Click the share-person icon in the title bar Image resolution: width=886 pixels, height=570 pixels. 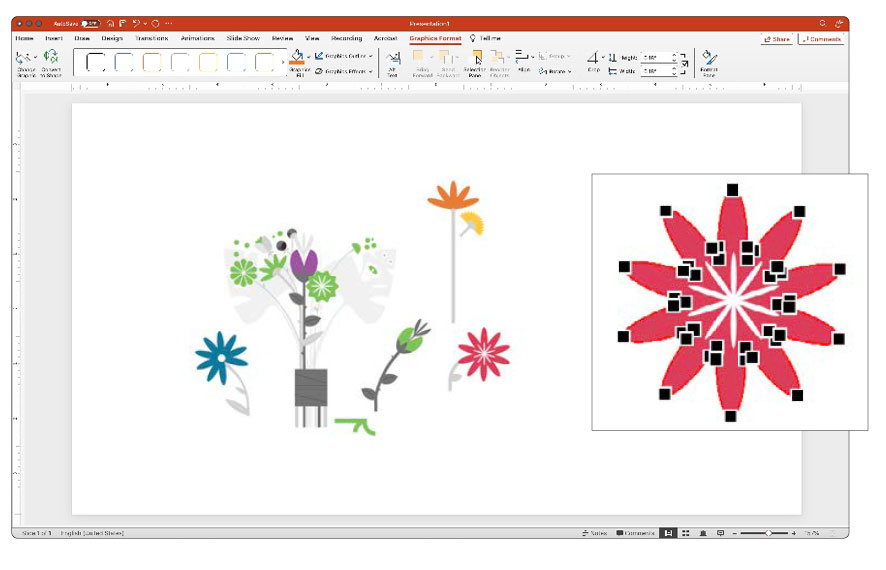[x=839, y=24]
